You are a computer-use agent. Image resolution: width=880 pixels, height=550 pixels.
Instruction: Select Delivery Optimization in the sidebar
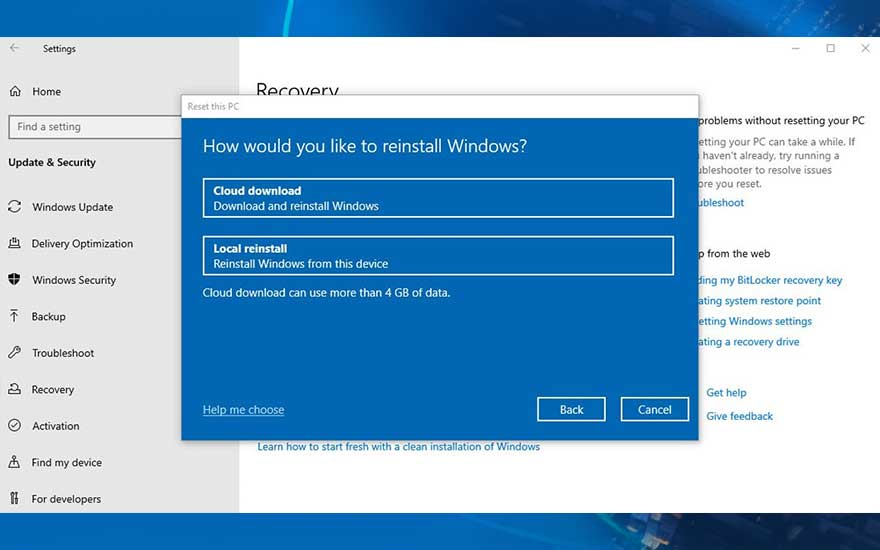point(82,244)
